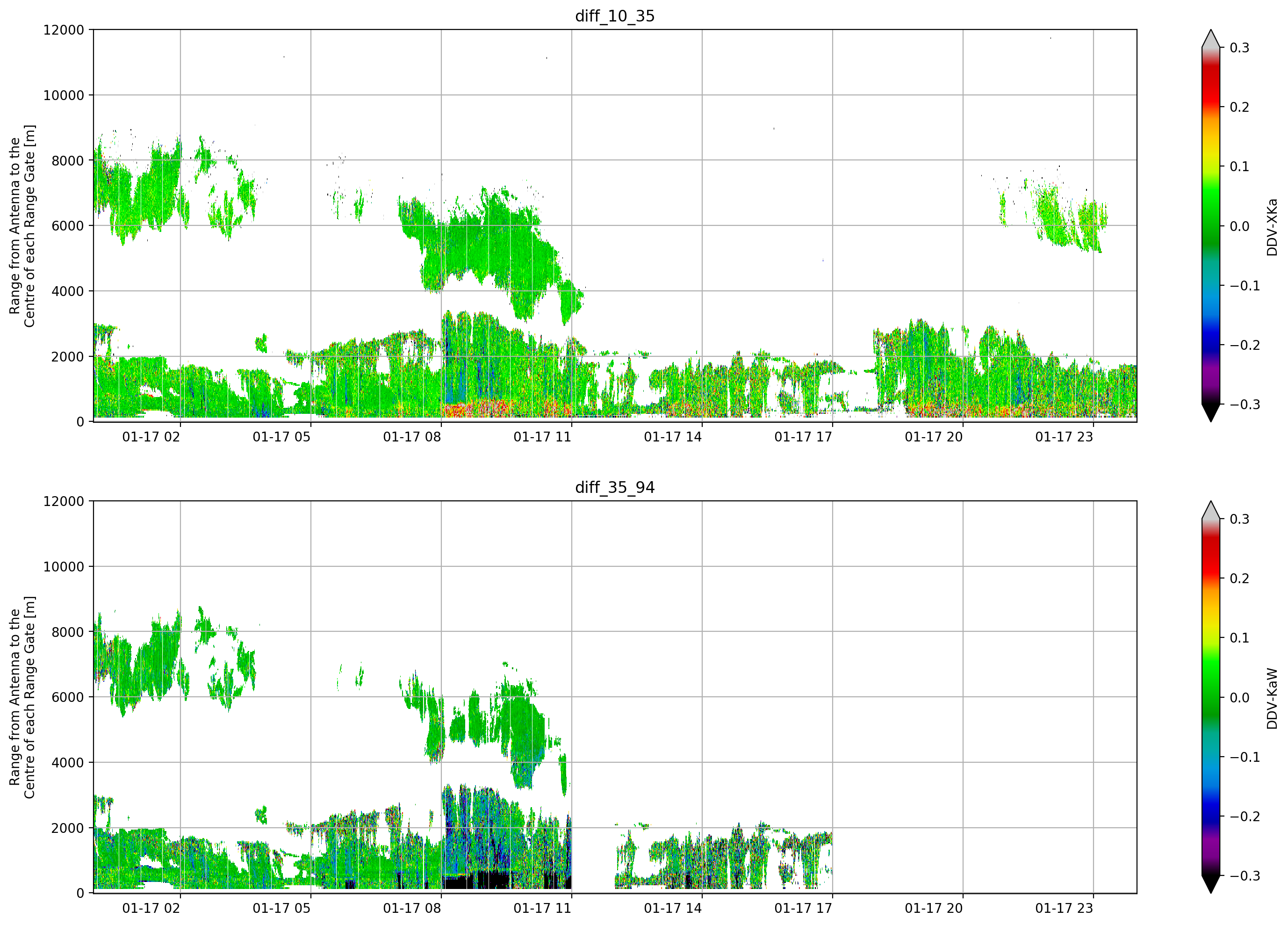Click the "0.1" tick on DDV-KaW colorbar
The height and width of the screenshot is (925, 1288).
tap(1240, 638)
